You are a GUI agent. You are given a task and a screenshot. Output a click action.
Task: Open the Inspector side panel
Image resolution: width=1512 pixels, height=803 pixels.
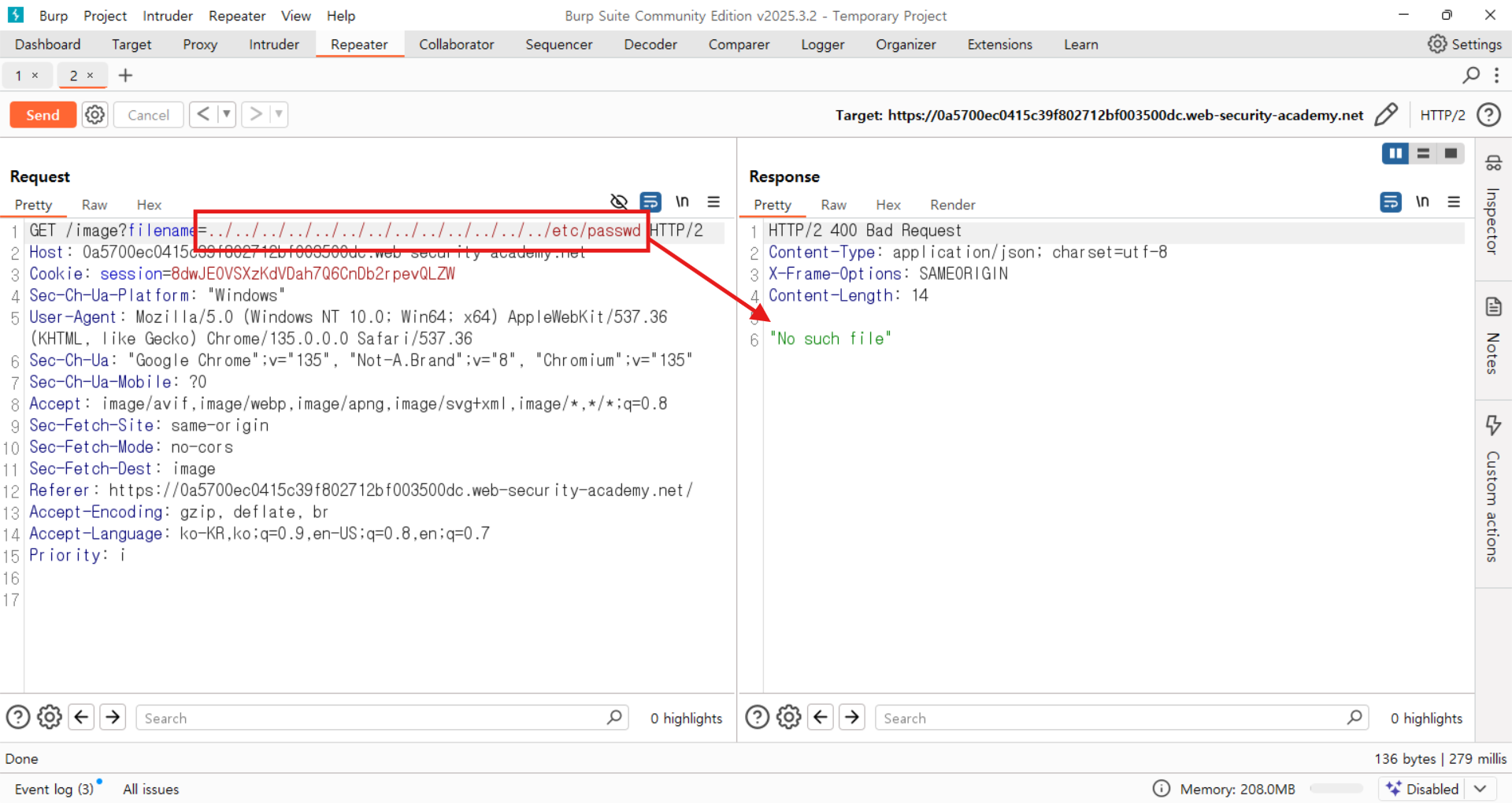click(1493, 205)
